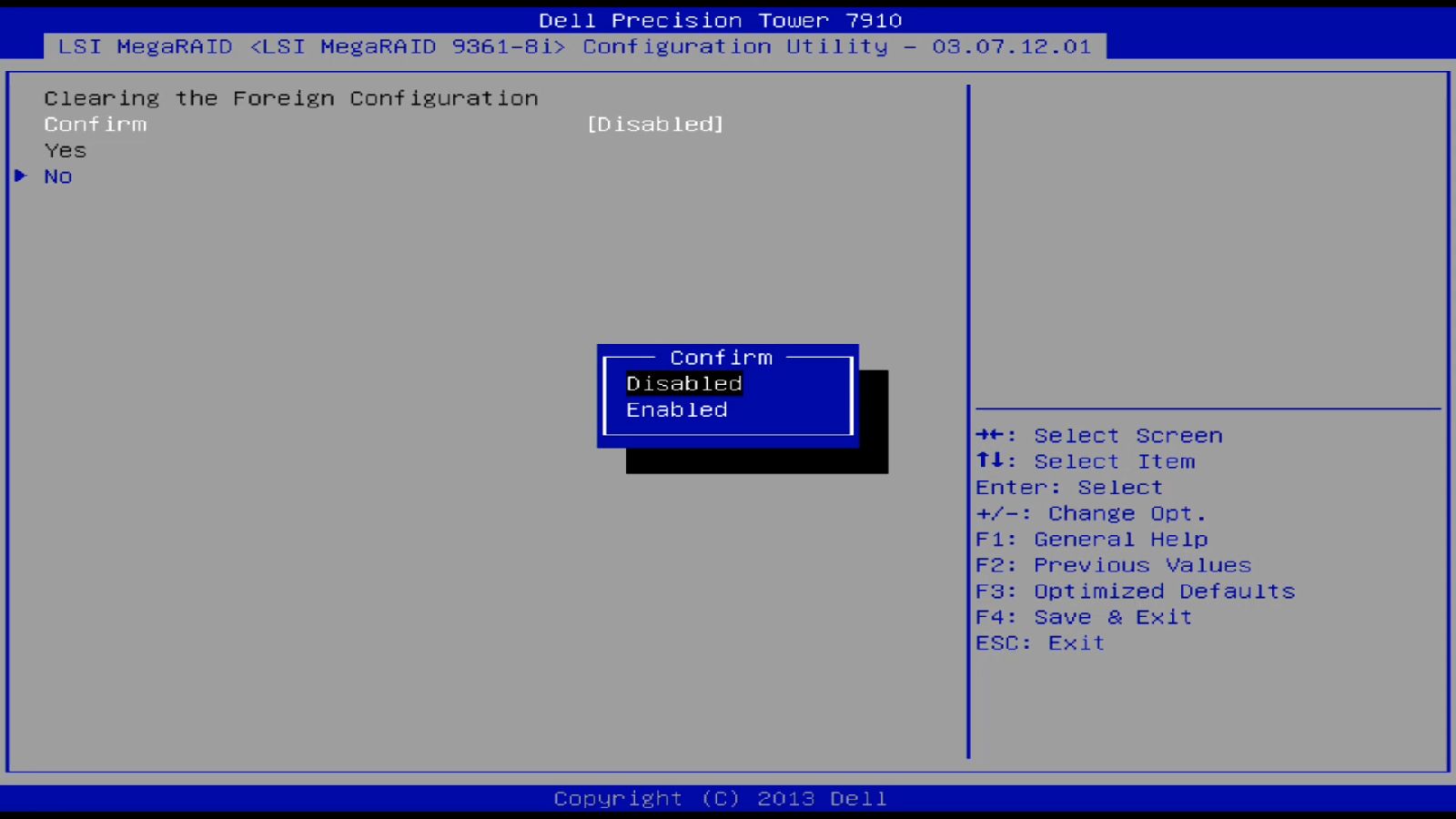1456x819 pixels.
Task: Click the Change Opt. help entry
Action: [x=1090, y=513]
